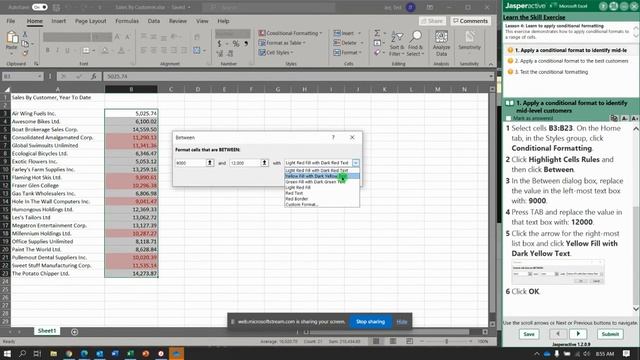Apply Percent Style number format
640x360 pixels.
pos(236,44)
